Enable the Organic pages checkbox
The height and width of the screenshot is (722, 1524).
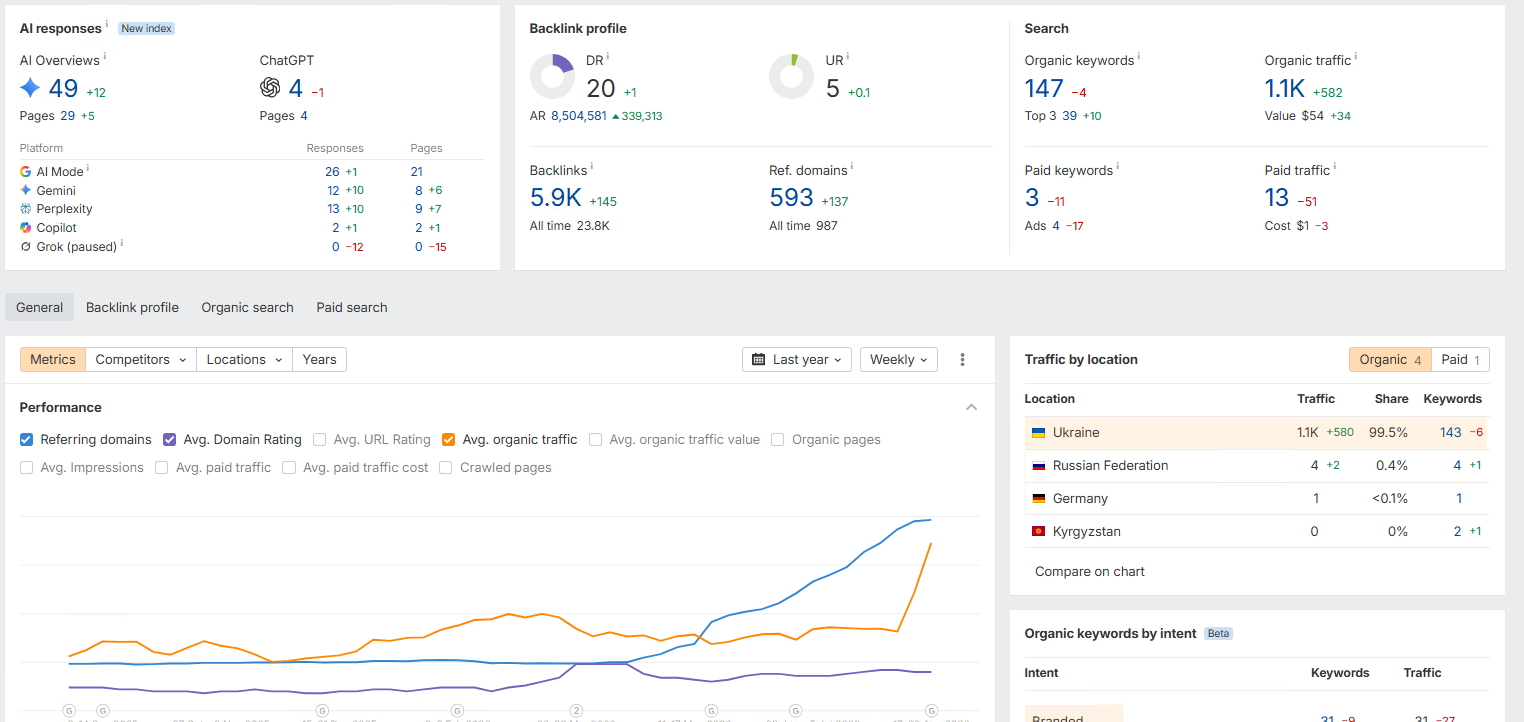(x=778, y=439)
